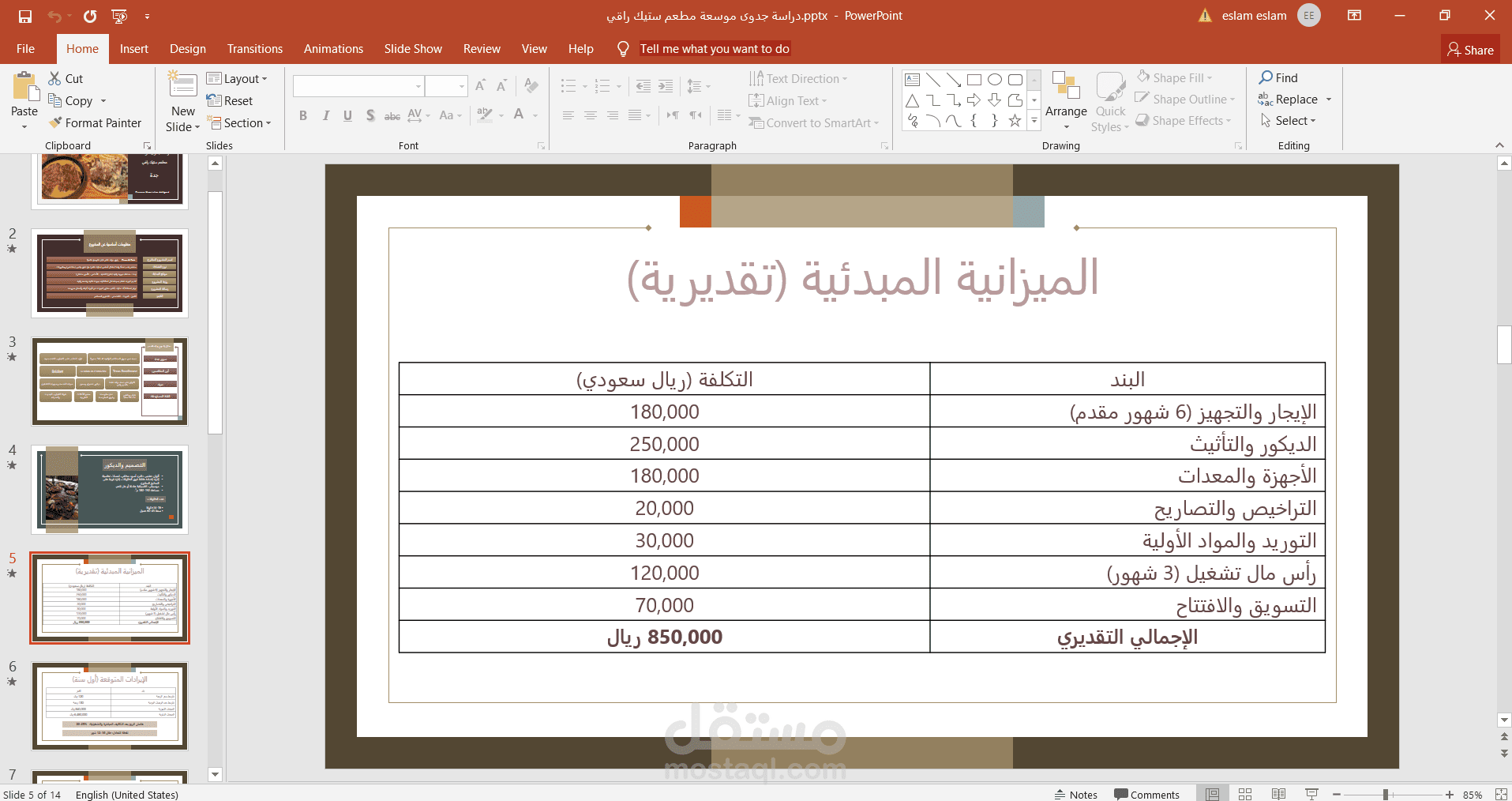
Task: Open the Section dropdown
Action: pyautogui.click(x=239, y=122)
